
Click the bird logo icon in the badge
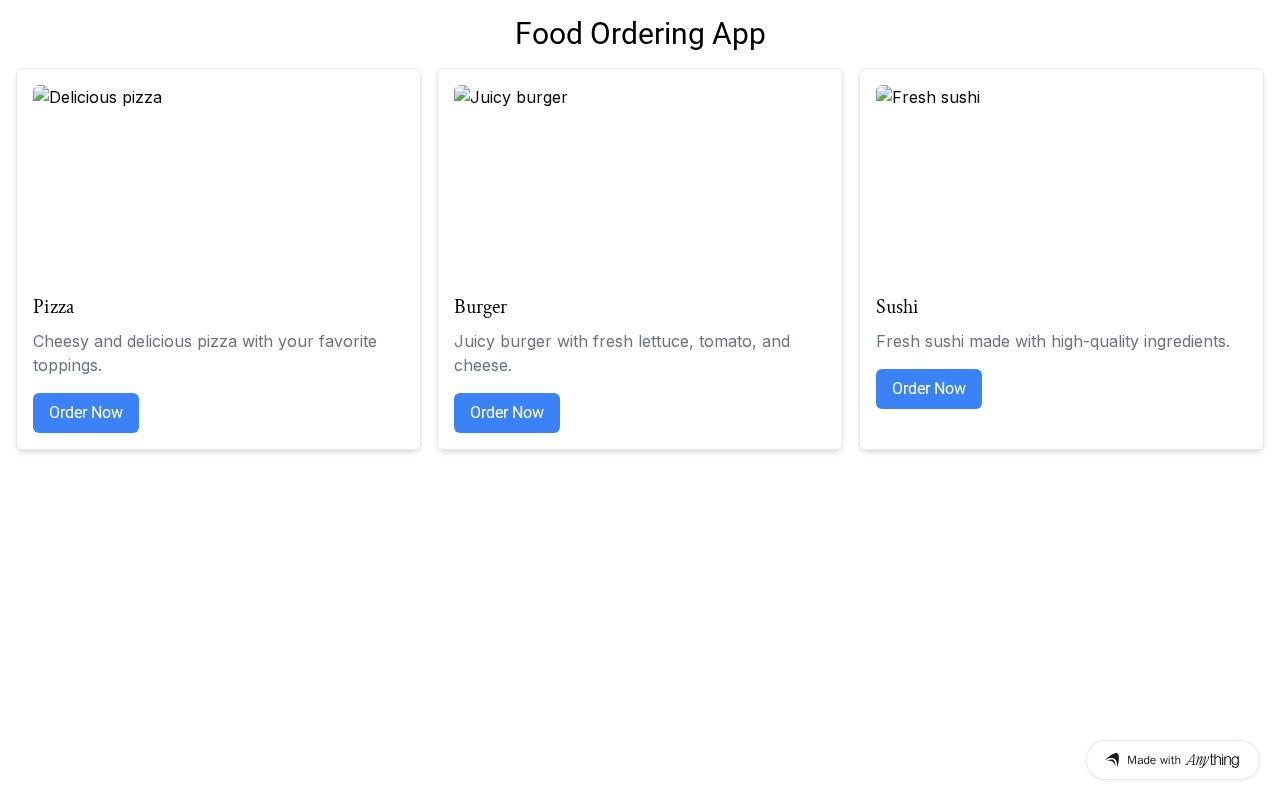(x=1112, y=760)
